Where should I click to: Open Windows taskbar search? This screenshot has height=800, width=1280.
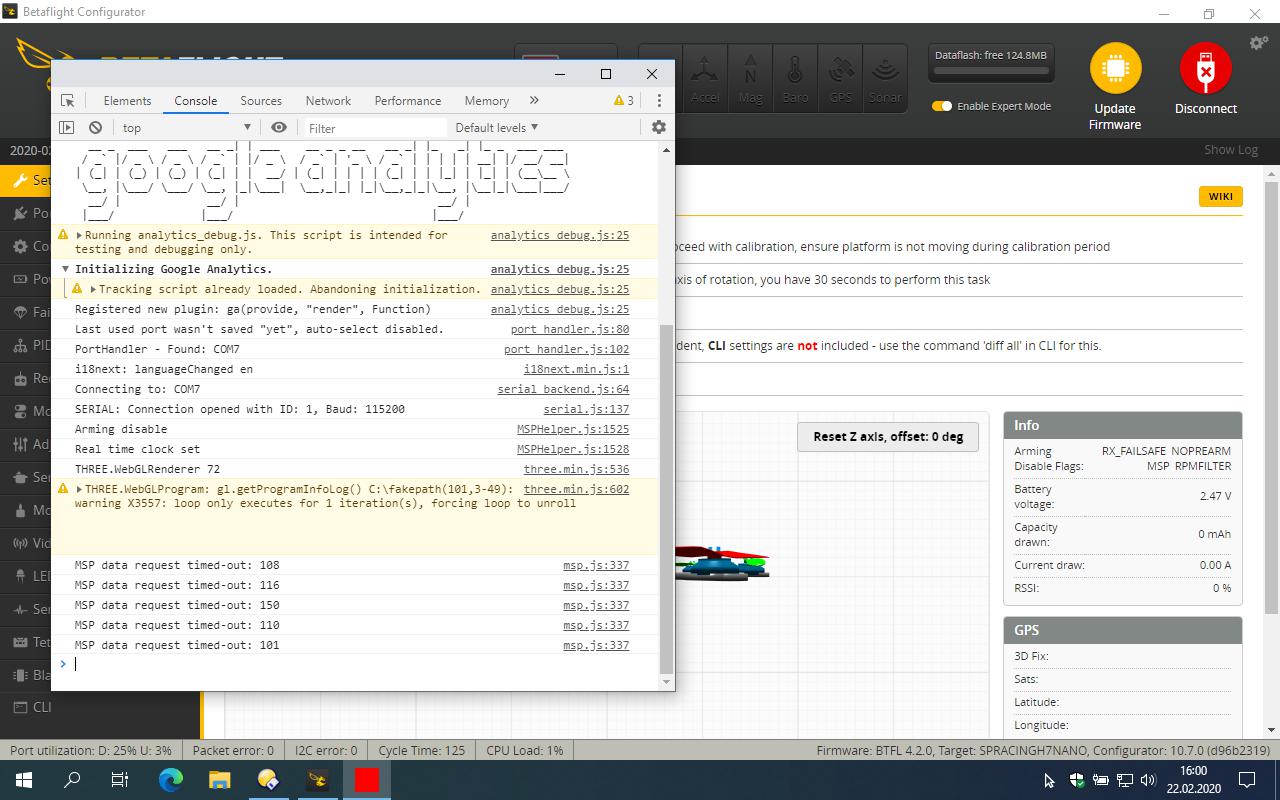click(x=72, y=780)
